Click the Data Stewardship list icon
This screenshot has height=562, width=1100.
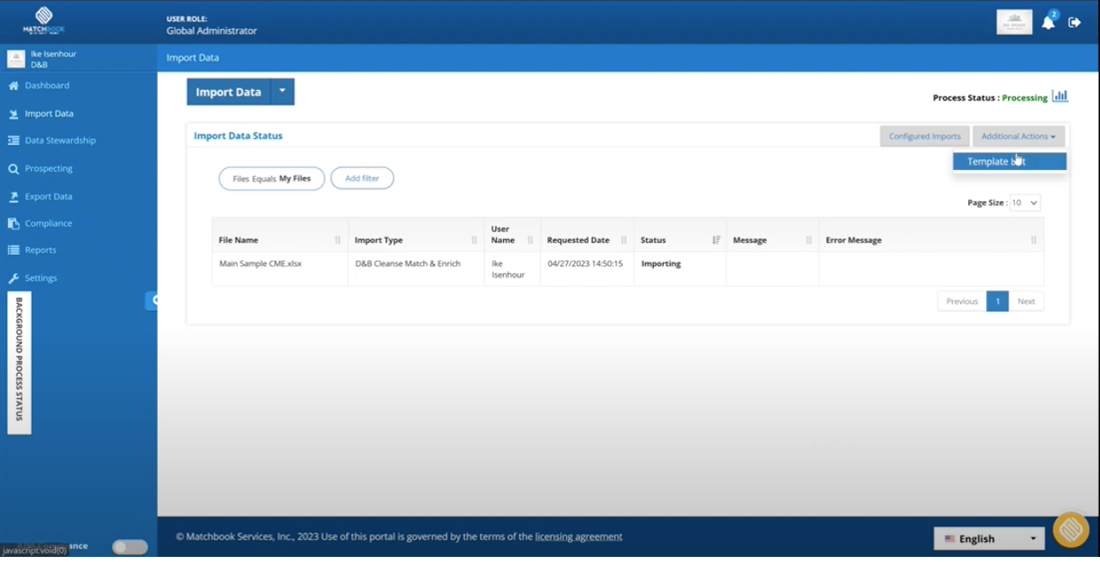click(13, 140)
